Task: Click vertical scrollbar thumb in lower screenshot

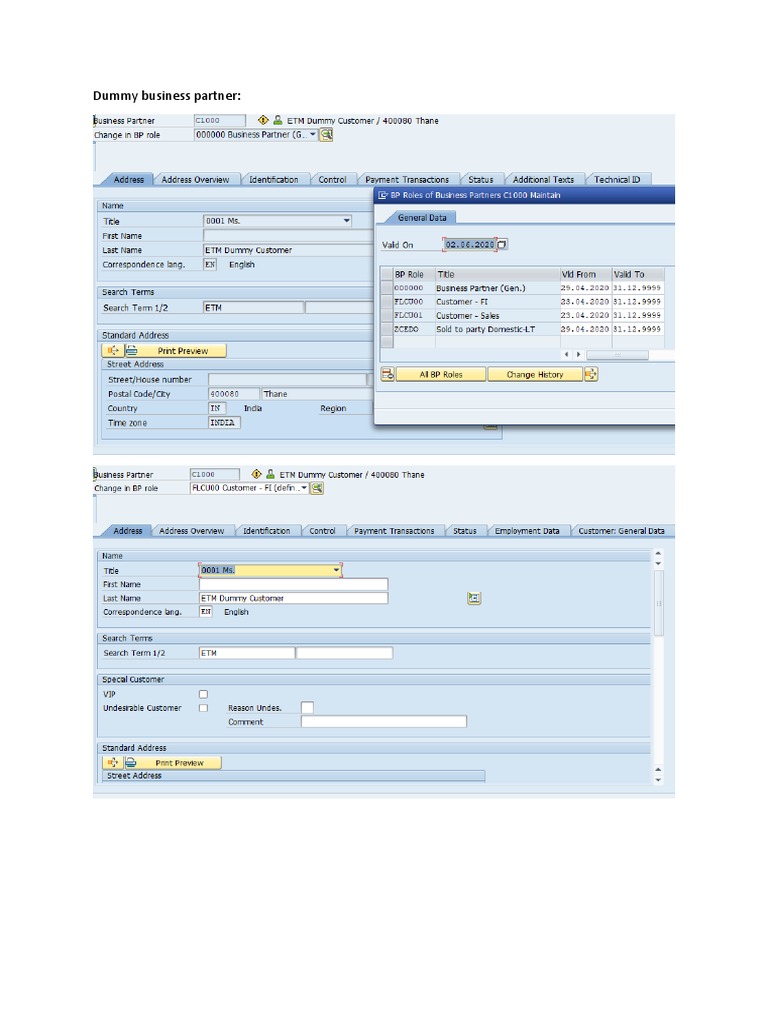Action: 658,603
